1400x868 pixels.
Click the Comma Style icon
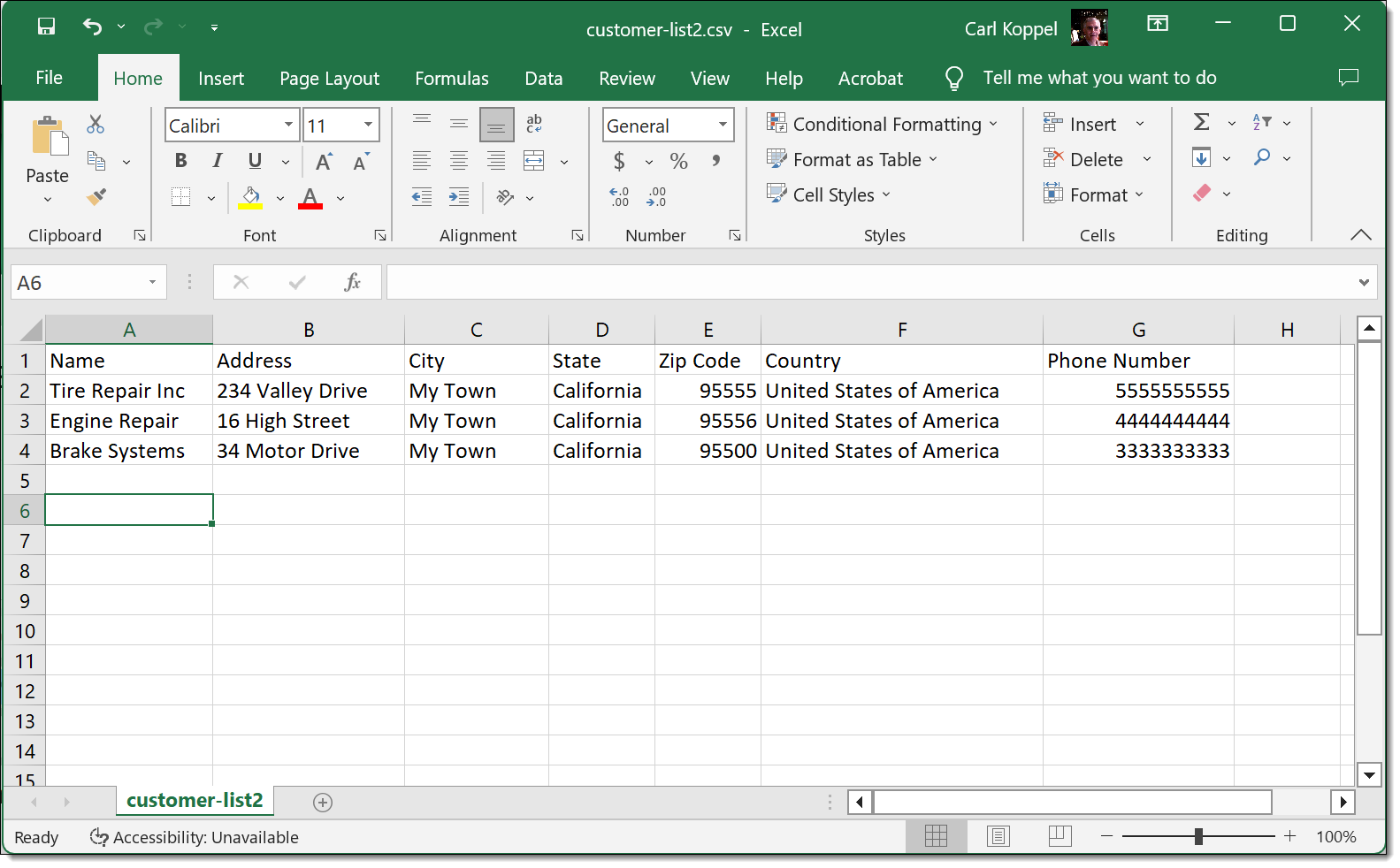pyautogui.click(x=715, y=160)
